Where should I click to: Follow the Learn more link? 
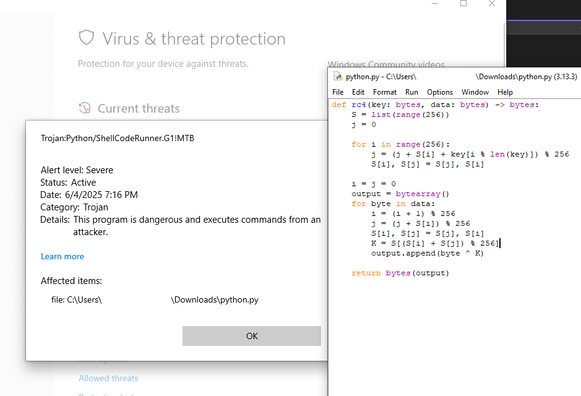tap(62, 256)
